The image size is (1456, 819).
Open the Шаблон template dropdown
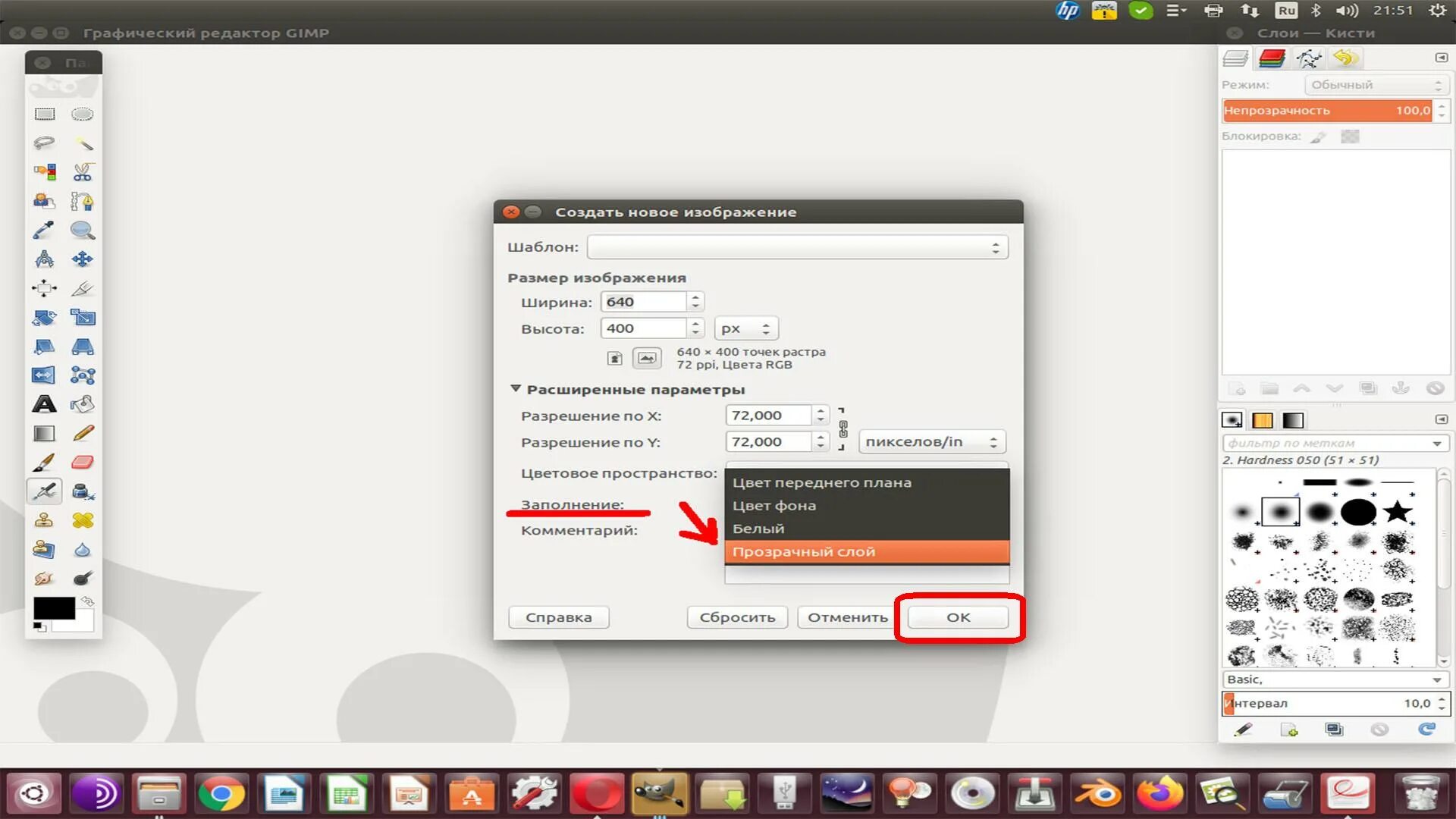(798, 247)
